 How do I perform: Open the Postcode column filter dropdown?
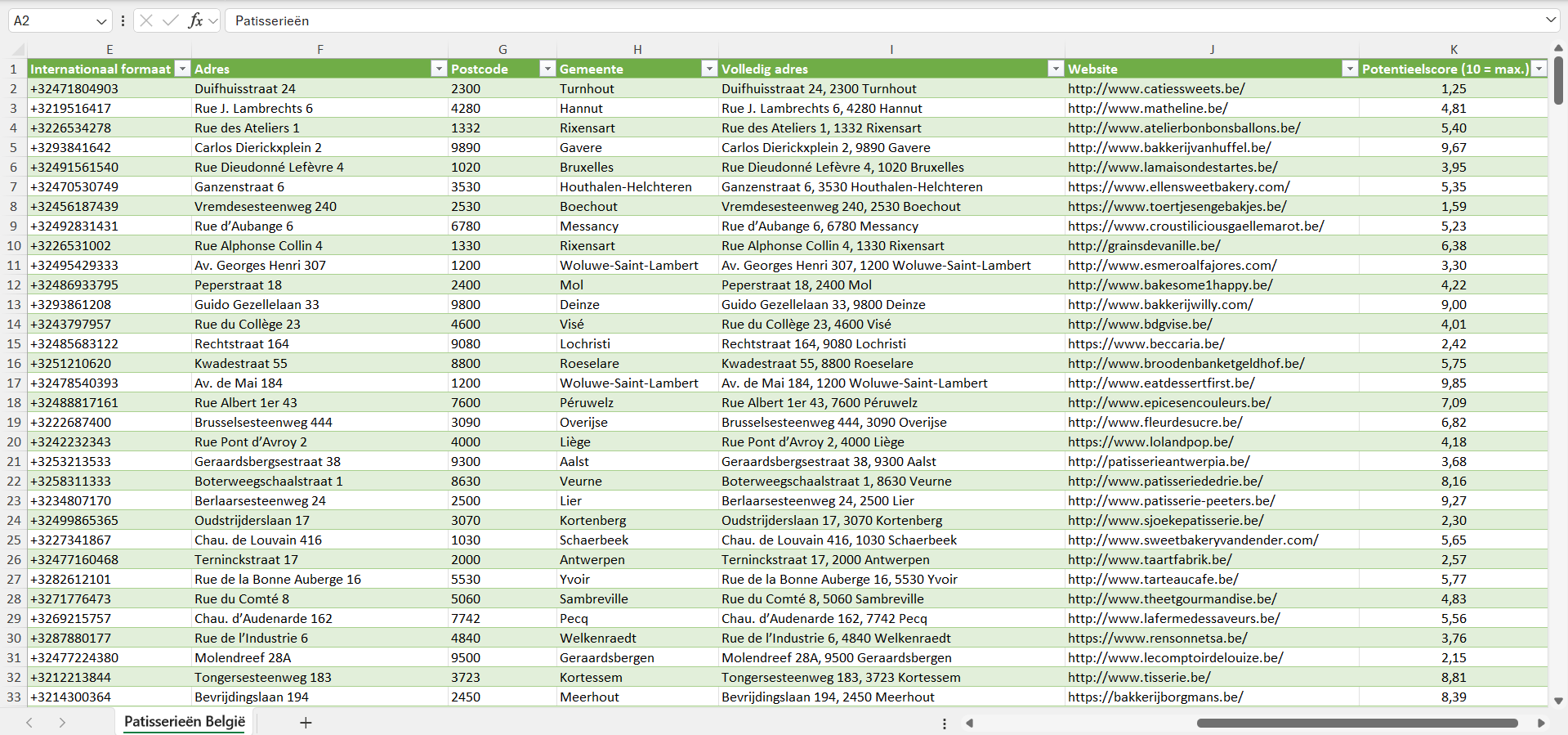point(547,69)
